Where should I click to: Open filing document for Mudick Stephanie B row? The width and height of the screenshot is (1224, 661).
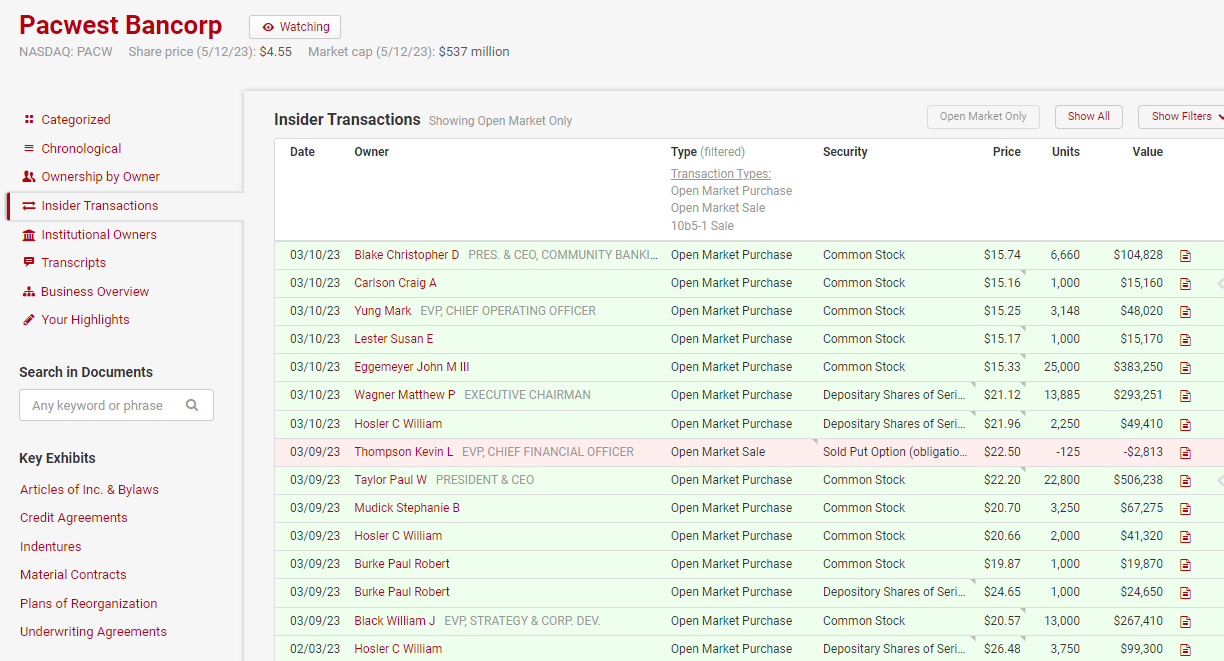1185,508
